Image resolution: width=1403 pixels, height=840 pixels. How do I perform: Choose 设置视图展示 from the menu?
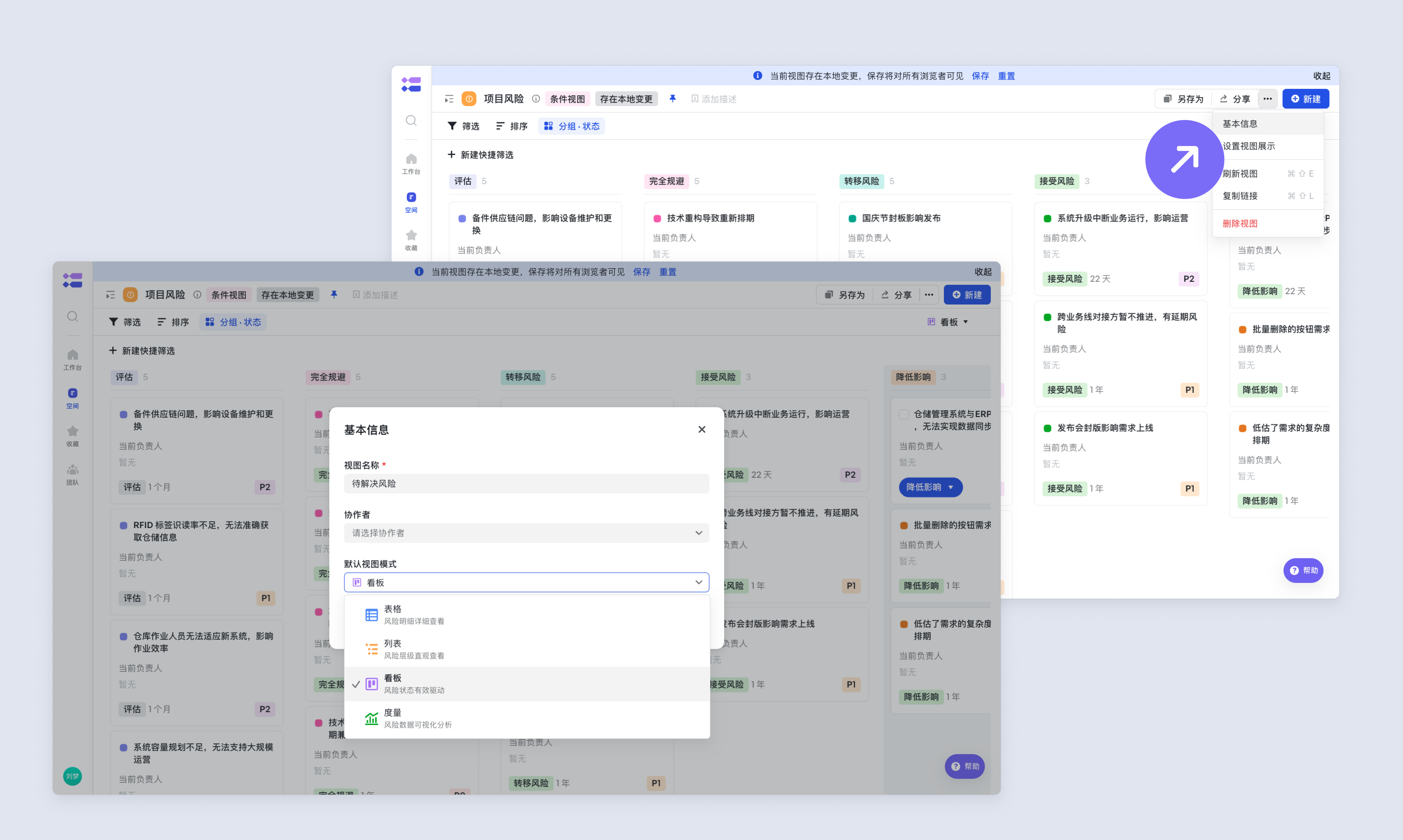click(x=1268, y=146)
